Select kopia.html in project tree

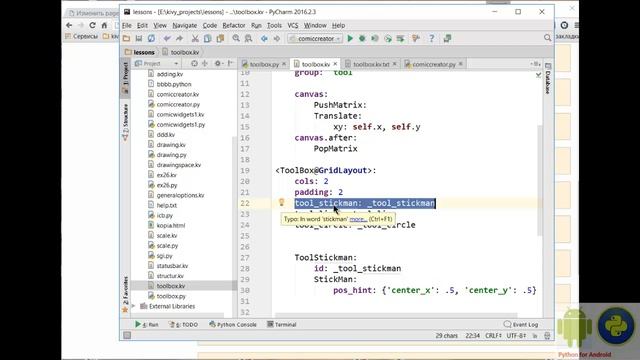pos(171,226)
